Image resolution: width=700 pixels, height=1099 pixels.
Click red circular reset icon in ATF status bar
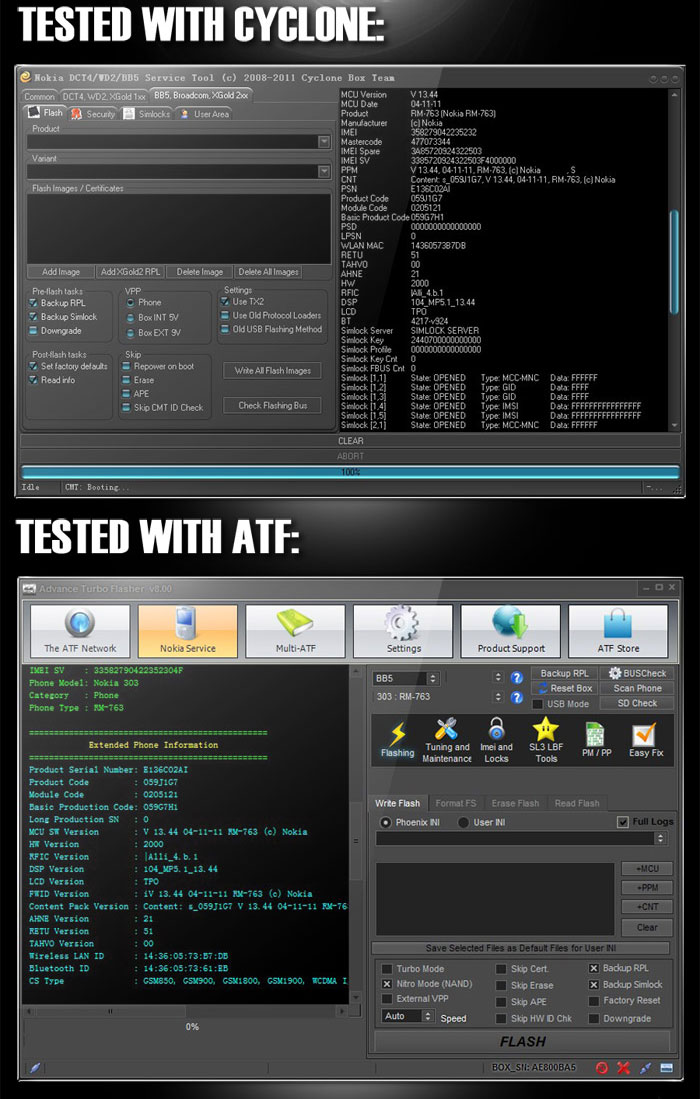click(601, 1067)
